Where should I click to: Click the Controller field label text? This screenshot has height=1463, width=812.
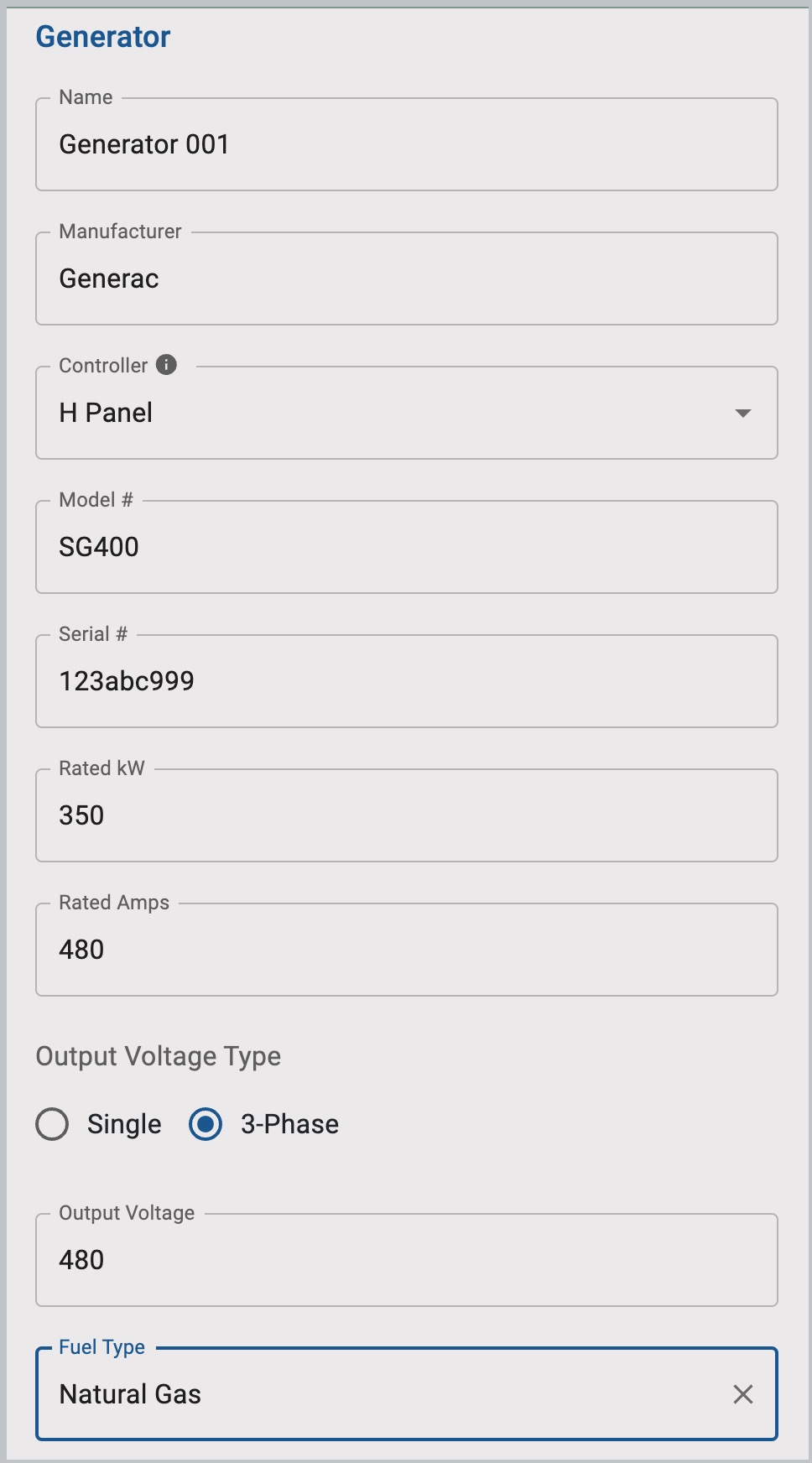[x=103, y=366]
